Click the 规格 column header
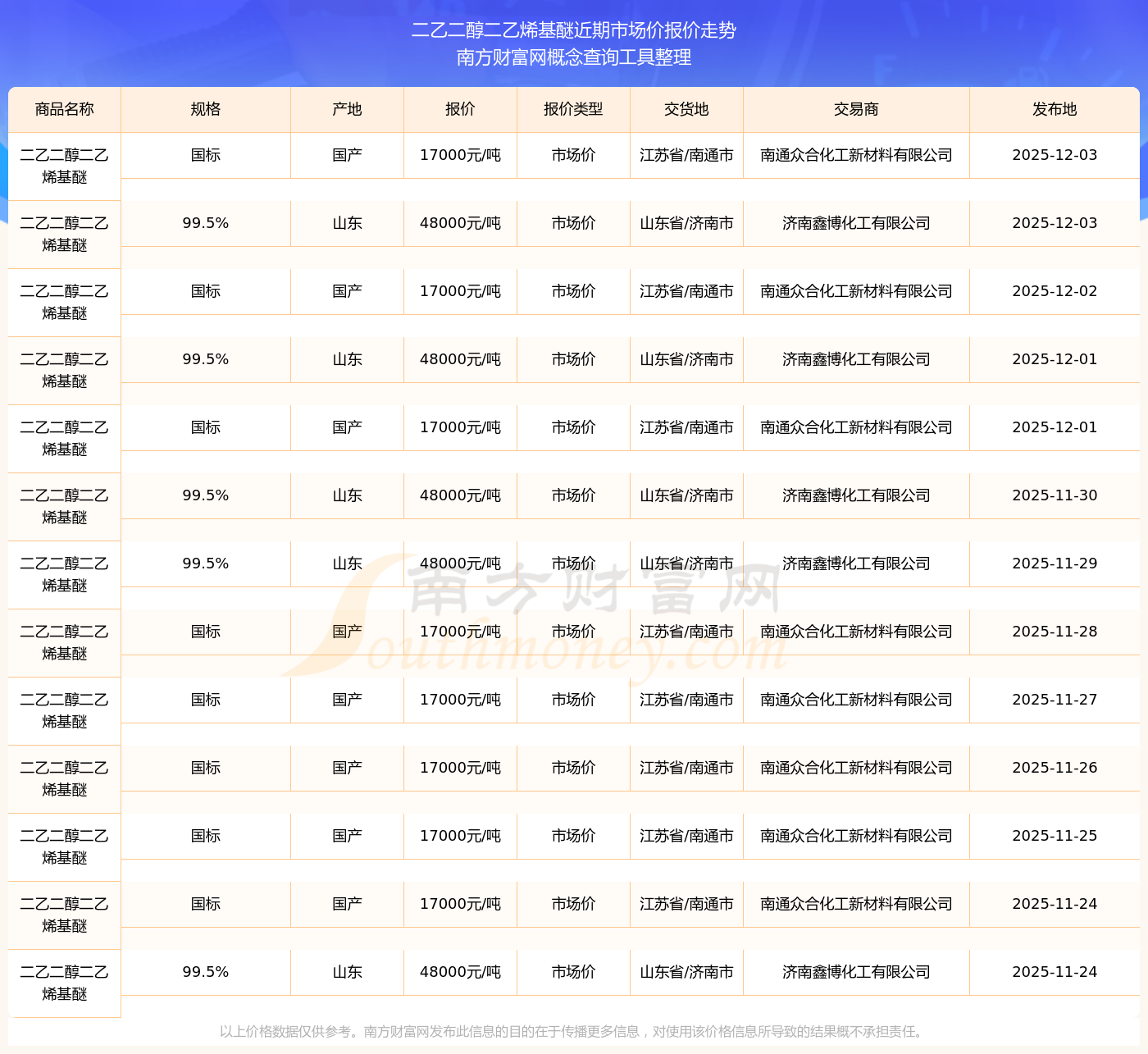The height and width of the screenshot is (1054, 1148). [x=205, y=109]
